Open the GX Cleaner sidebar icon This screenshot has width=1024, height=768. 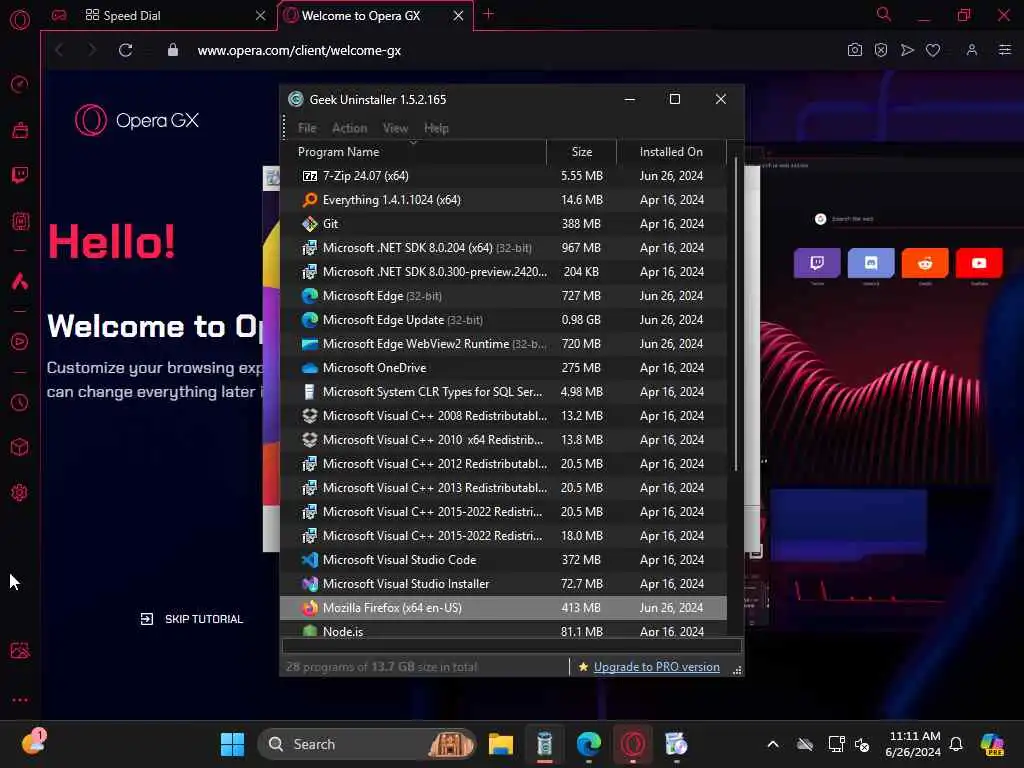[x=20, y=129]
